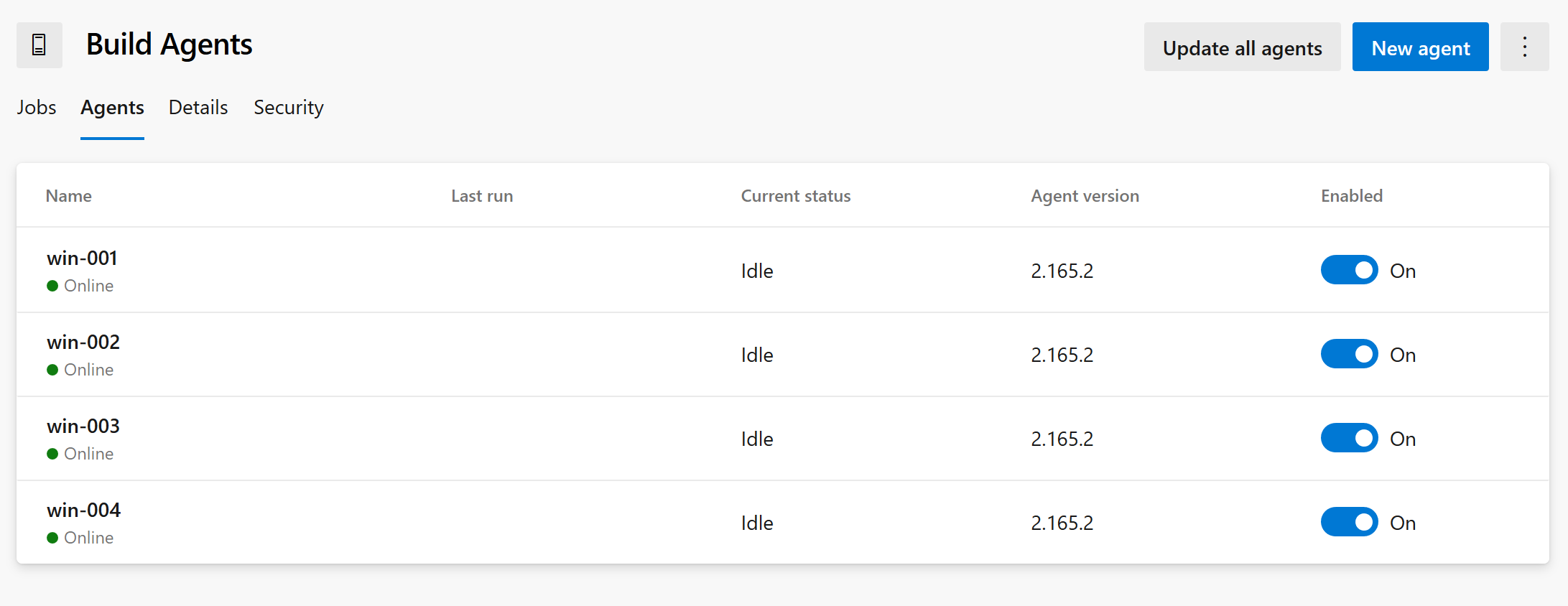Image resolution: width=1568 pixels, height=606 pixels.
Task: Turn off the win-002 agent toggle
Action: (1349, 353)
